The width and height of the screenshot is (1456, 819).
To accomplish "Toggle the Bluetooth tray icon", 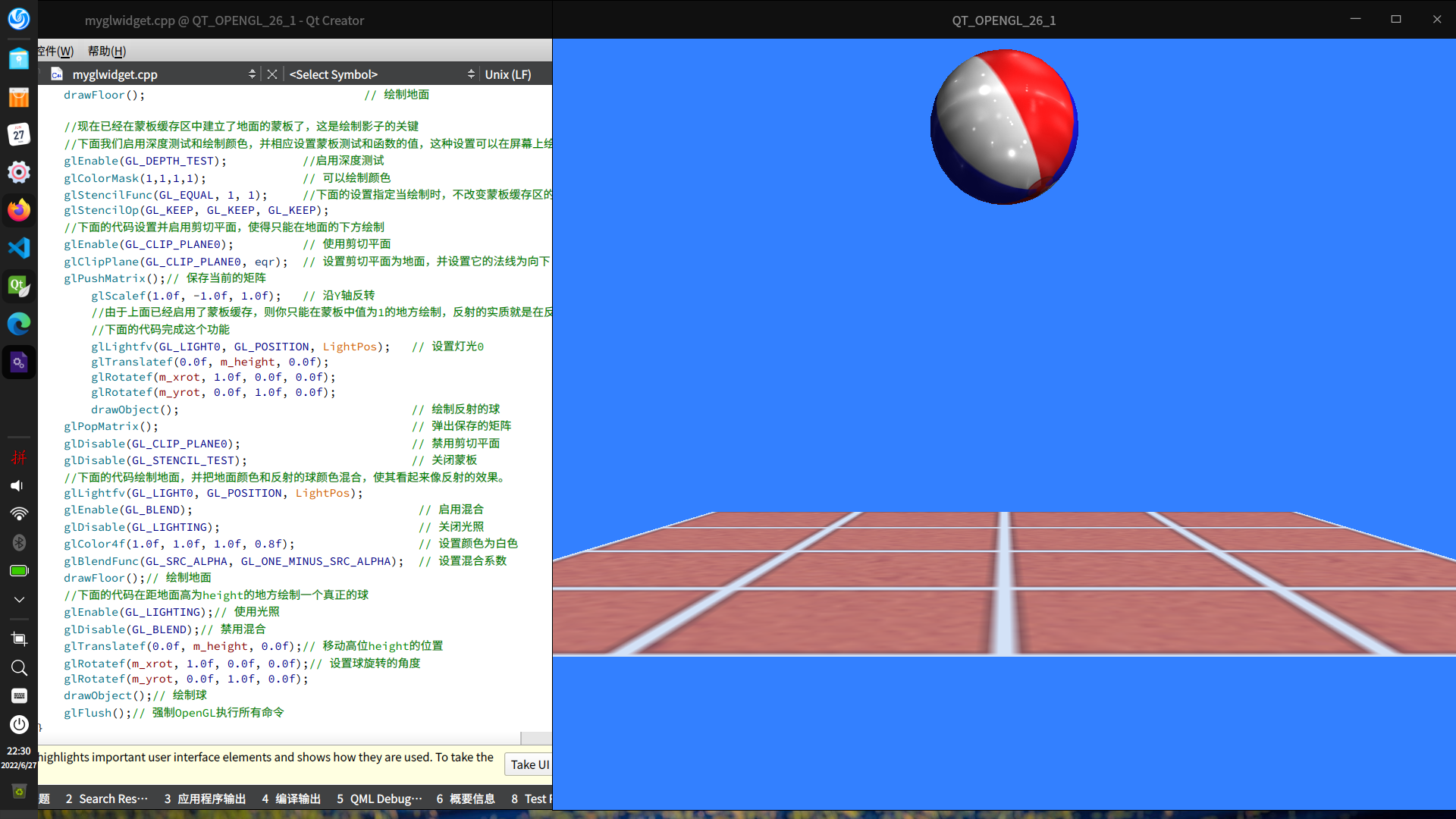I will point(19,542).
